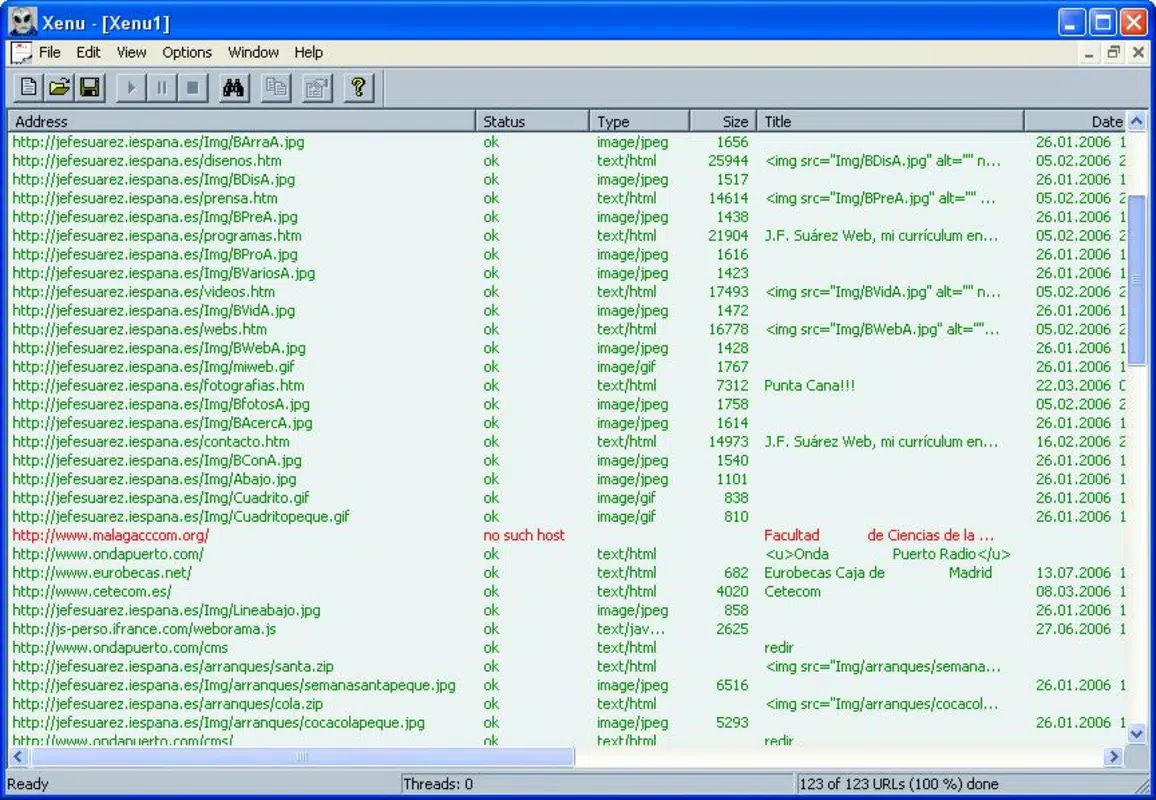Open the View menu
The width and height of the screenshot is (1156, 800).
tap(131, 52)
